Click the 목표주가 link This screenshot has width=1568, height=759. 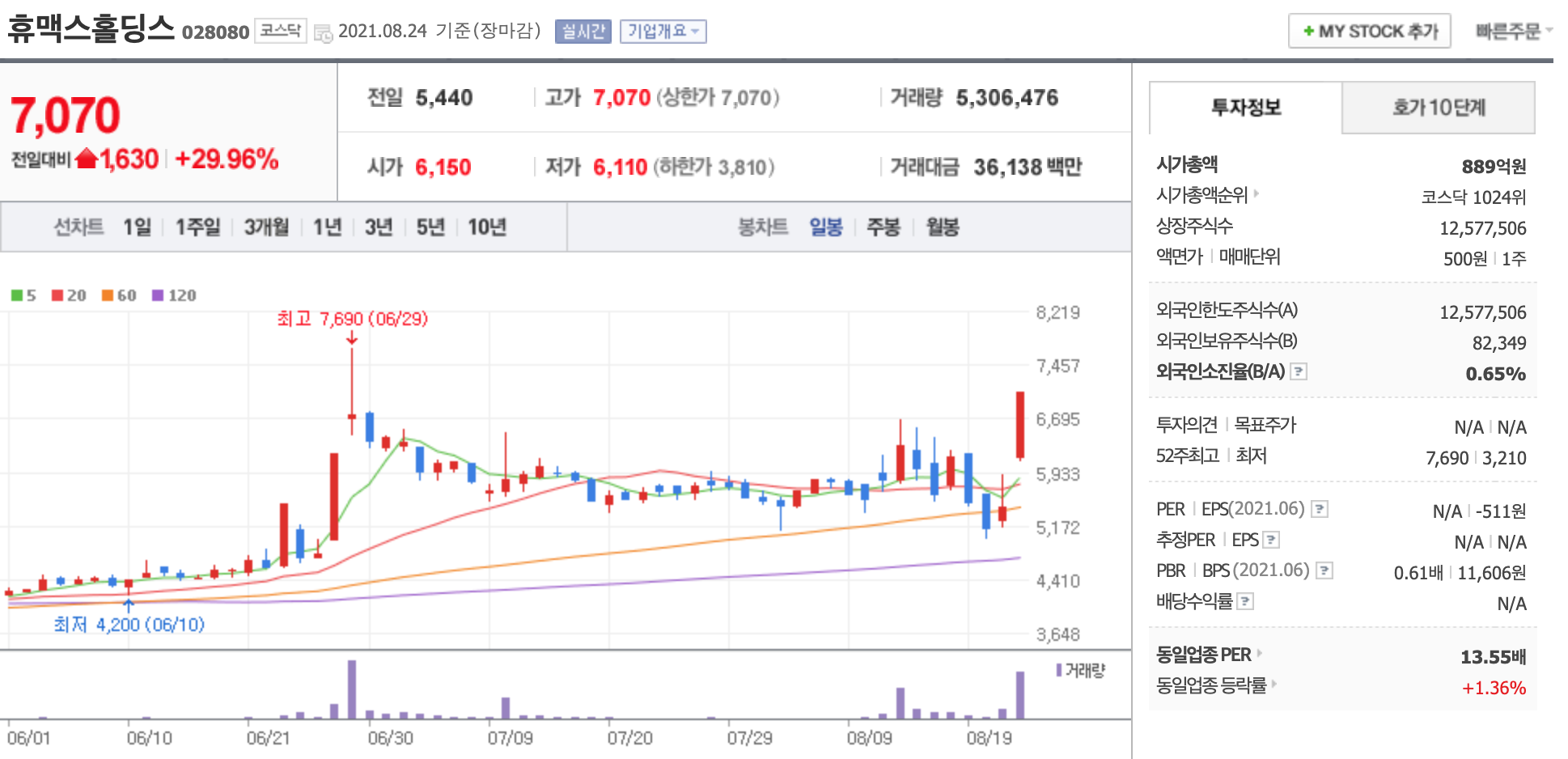tap(1265, 425)
